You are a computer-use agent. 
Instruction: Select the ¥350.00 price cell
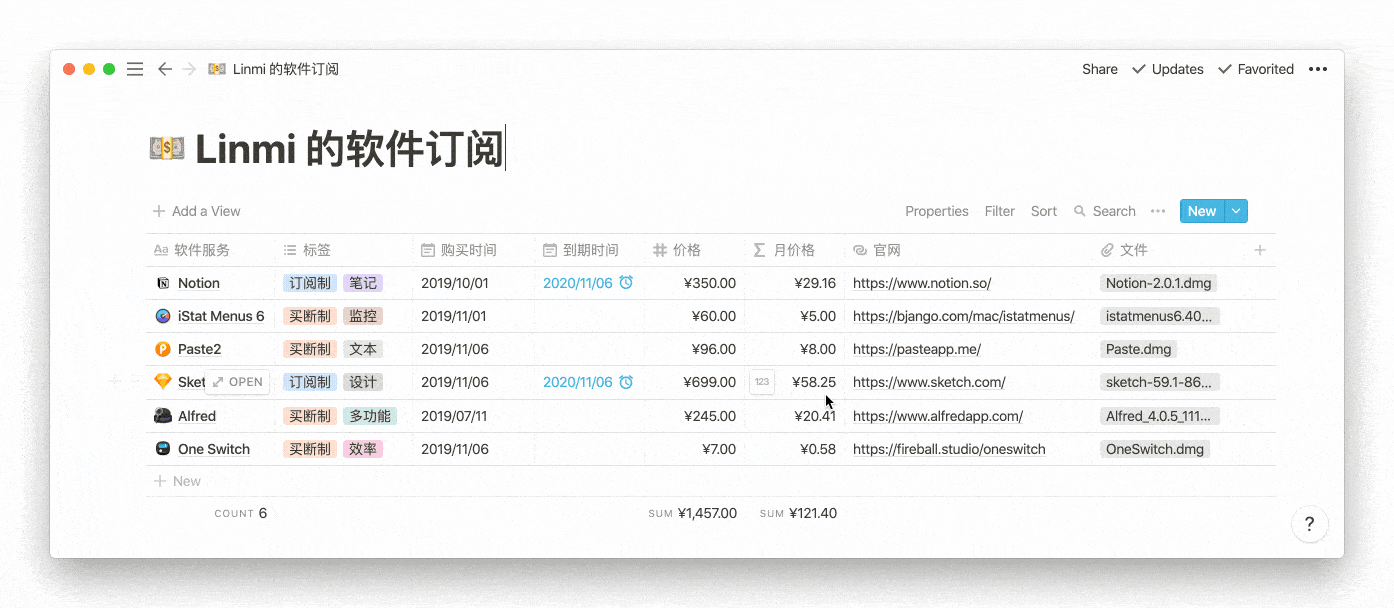694,283
